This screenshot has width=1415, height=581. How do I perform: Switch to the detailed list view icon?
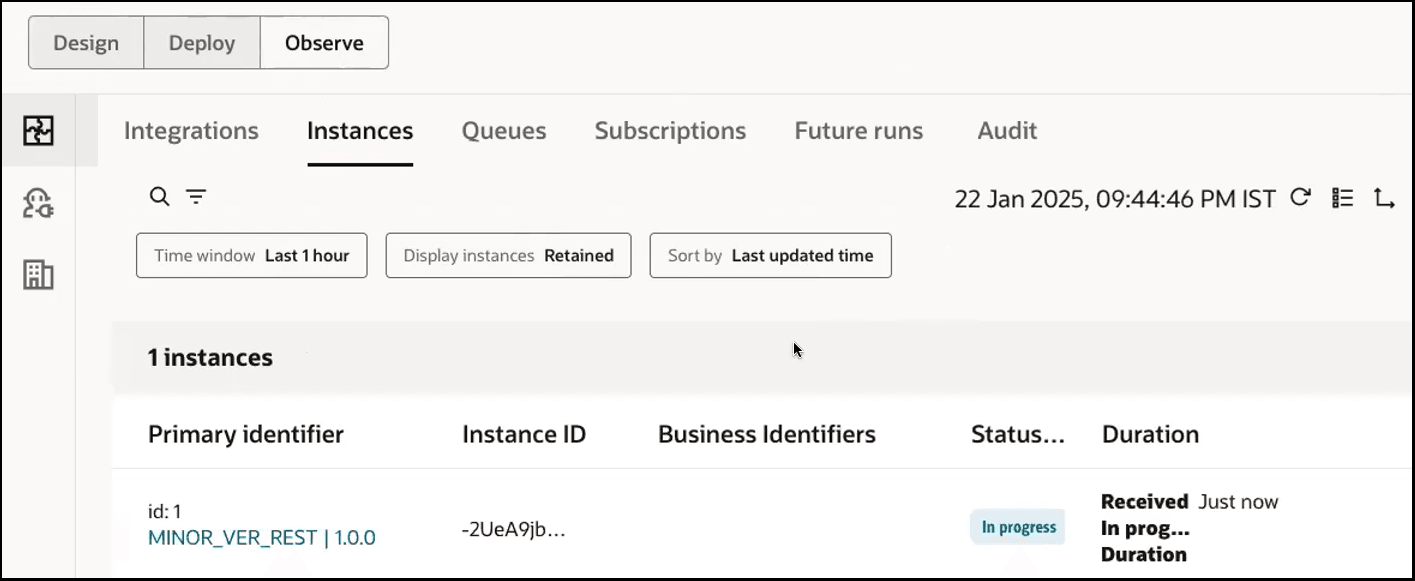pos(1343,198)
